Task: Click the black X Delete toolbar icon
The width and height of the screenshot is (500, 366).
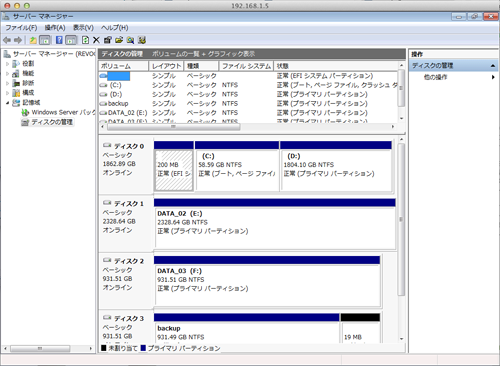Action: 96,40
